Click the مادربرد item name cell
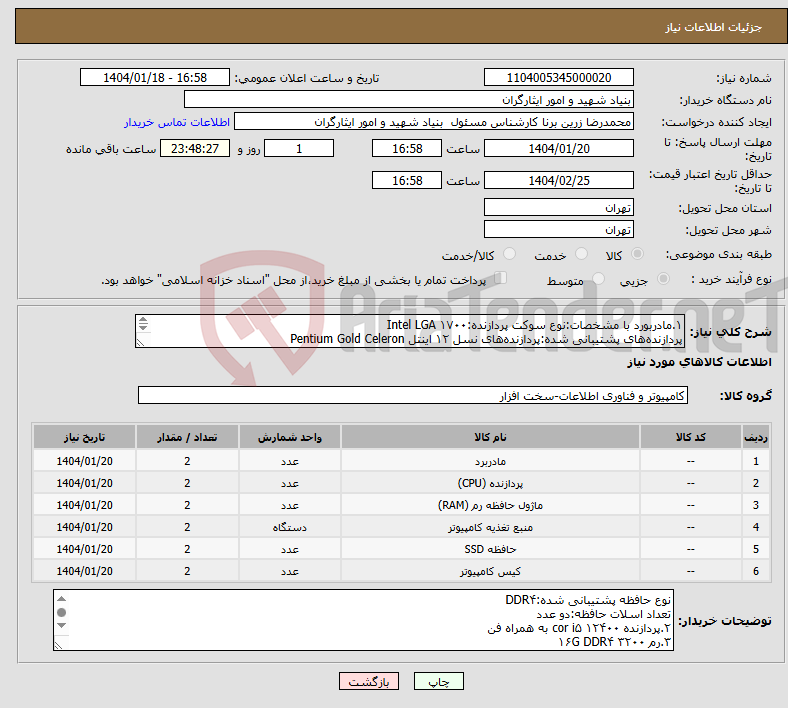The image size is (788, 708). click(x=490, y=461)
